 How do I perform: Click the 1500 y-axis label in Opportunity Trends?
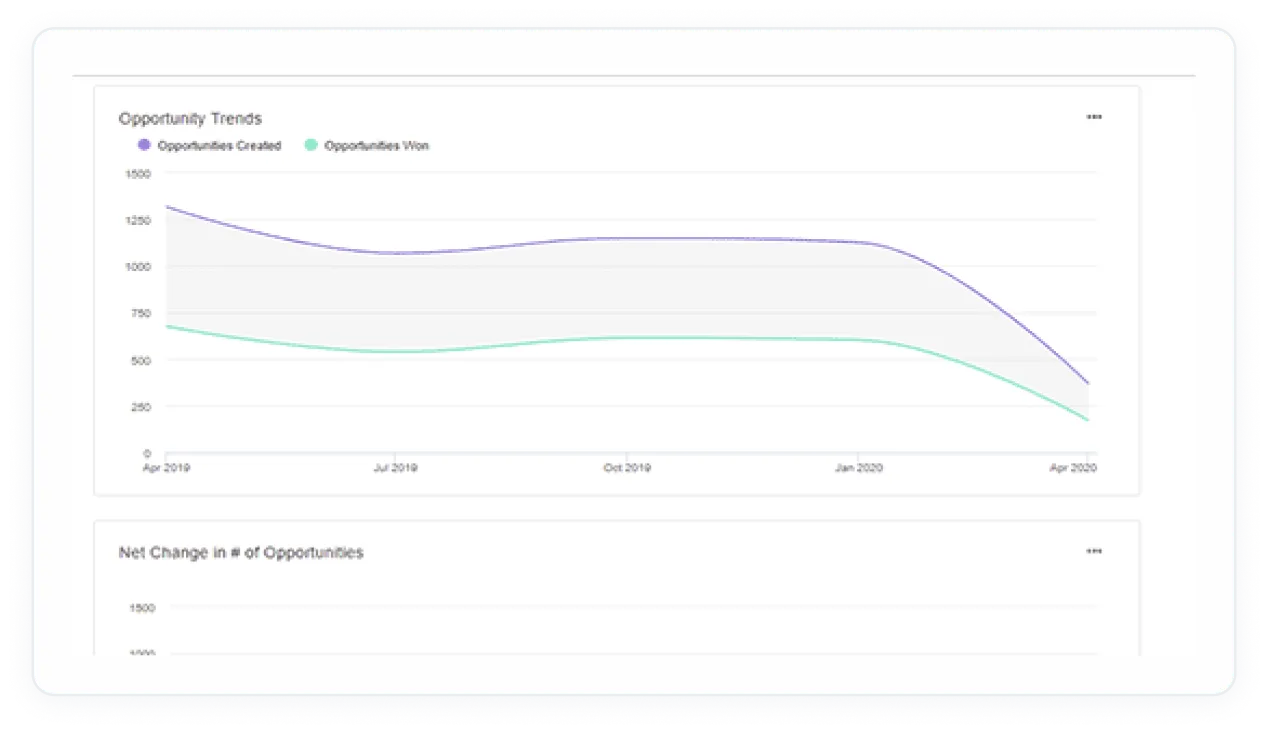click(138, 174)
